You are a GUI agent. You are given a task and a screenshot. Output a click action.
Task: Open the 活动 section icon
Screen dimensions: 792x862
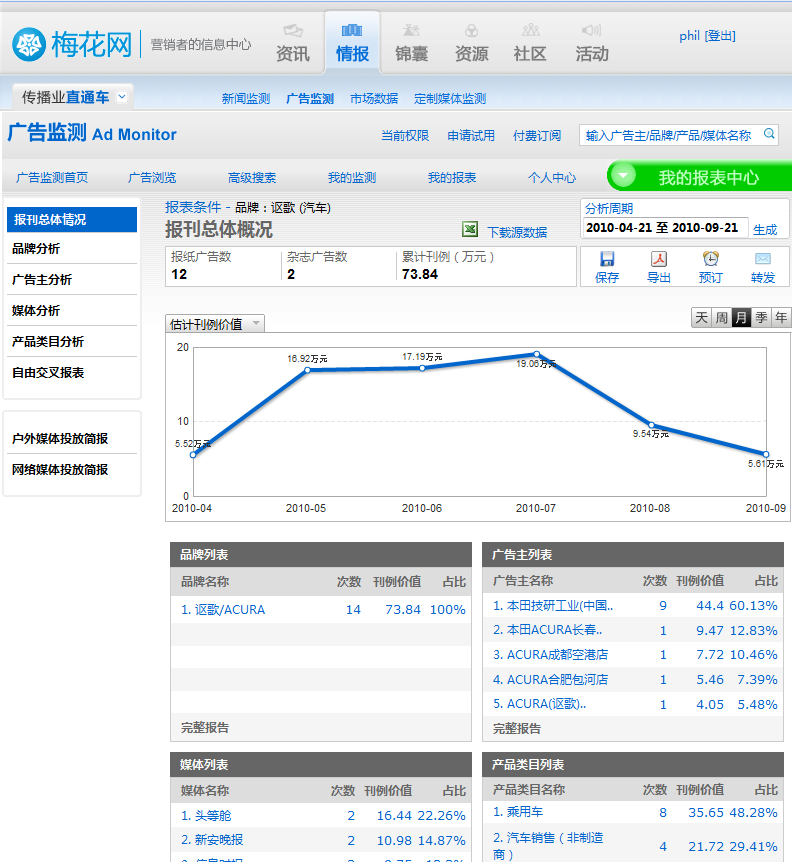coord(591,30)
